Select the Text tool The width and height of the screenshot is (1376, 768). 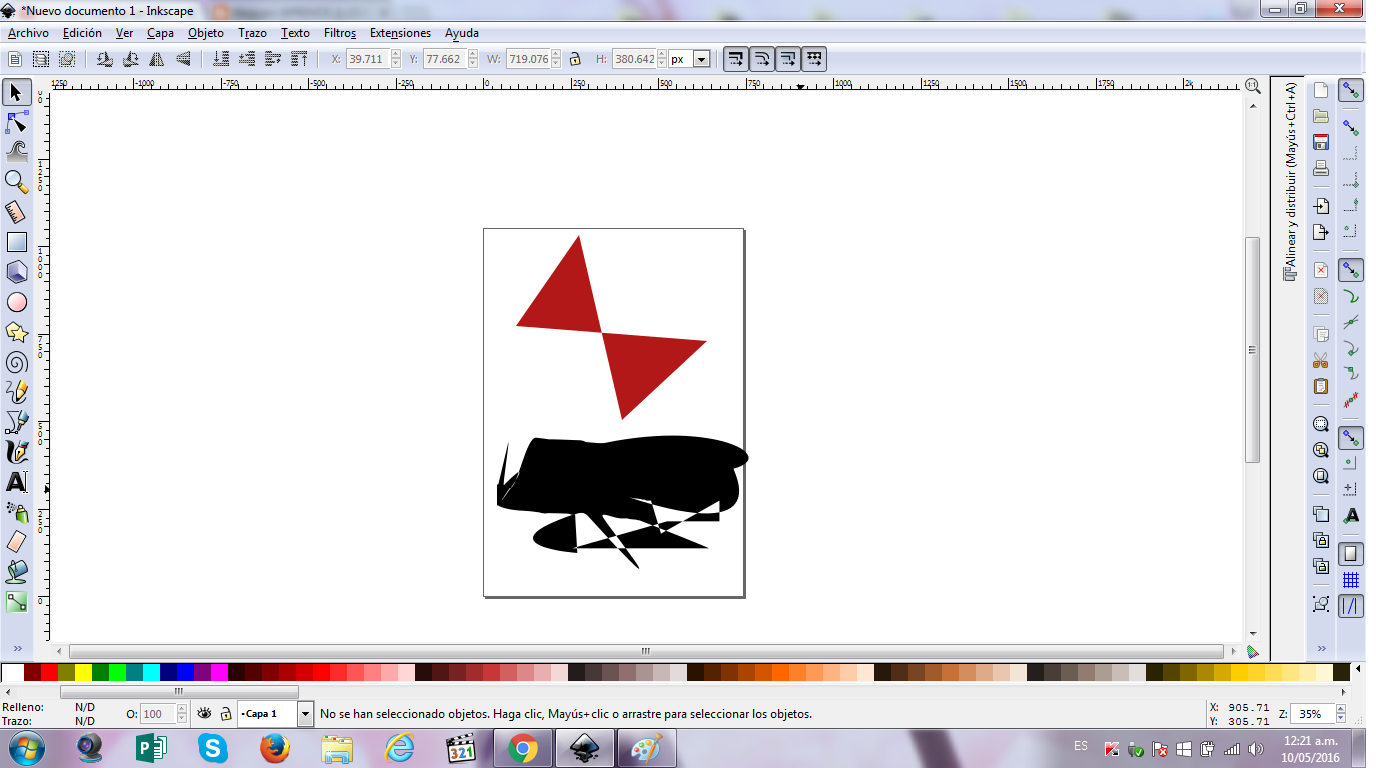pos(16,481)
